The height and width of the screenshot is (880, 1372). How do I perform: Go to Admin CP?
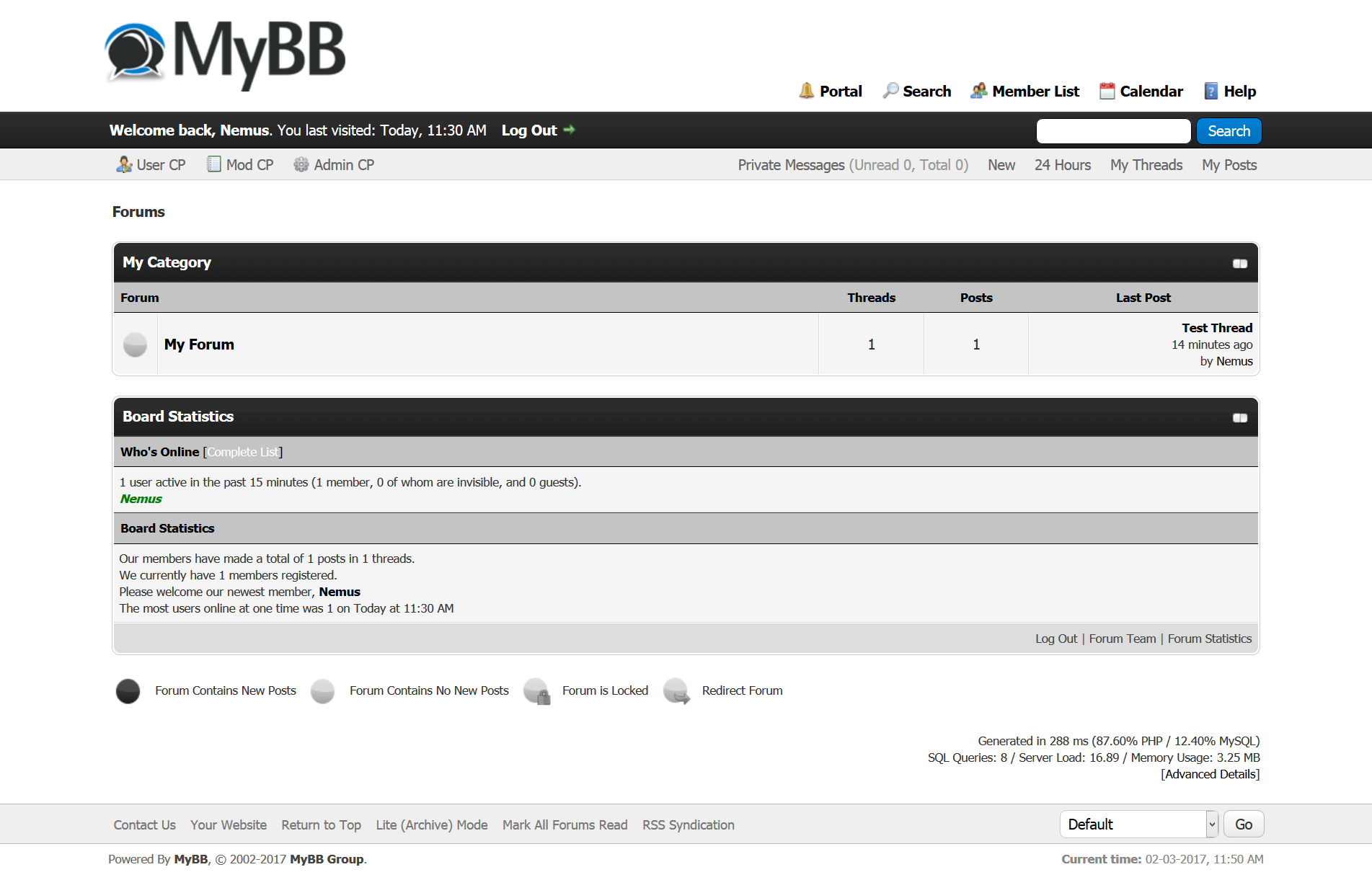[344, 164]
